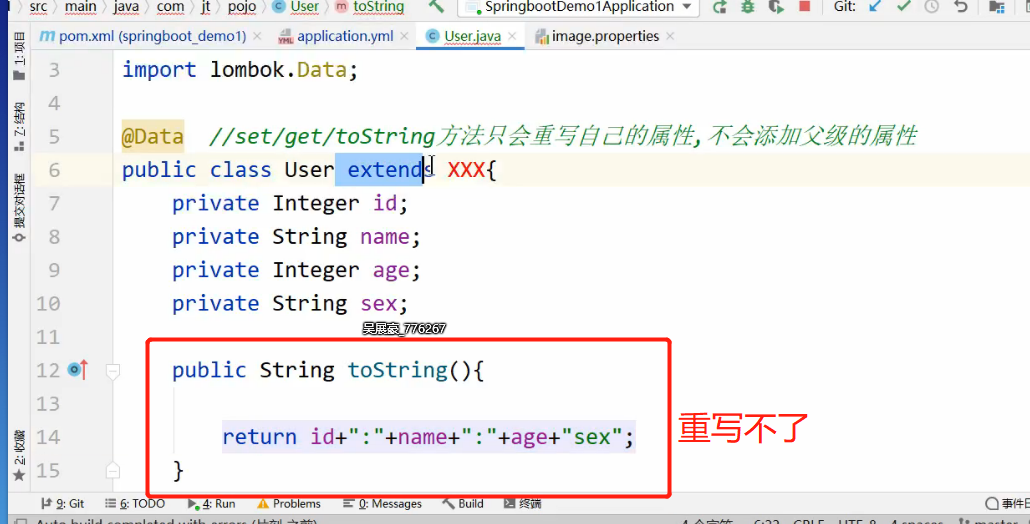Switch to application.yml editor tab
This screenshot has height=524, width=1030.
tap(345, 36)
